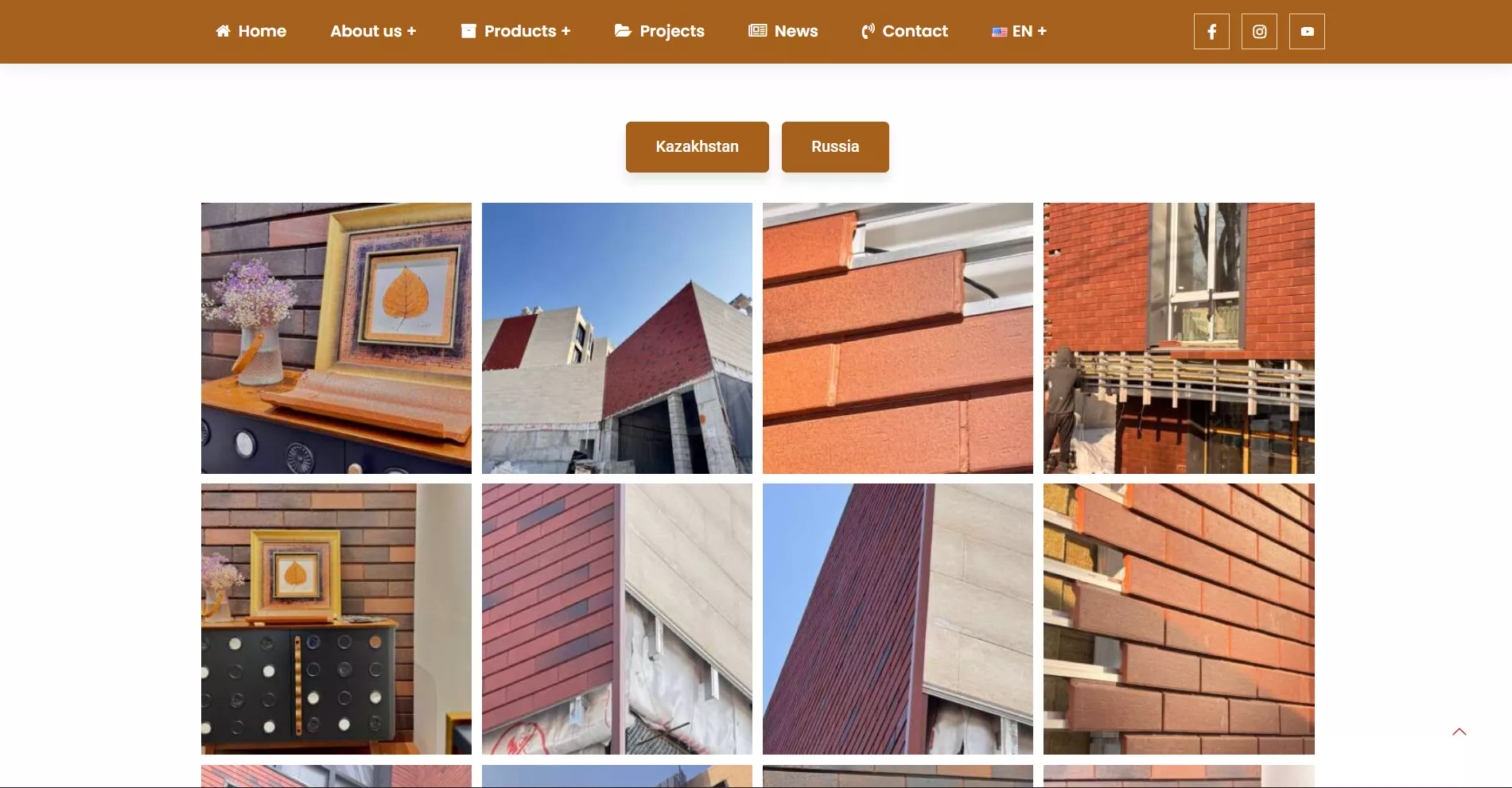Click the folder icon beside Projects
This screenshot has height=788, width=1512.
pyautogui.click(x=623, y=31)
